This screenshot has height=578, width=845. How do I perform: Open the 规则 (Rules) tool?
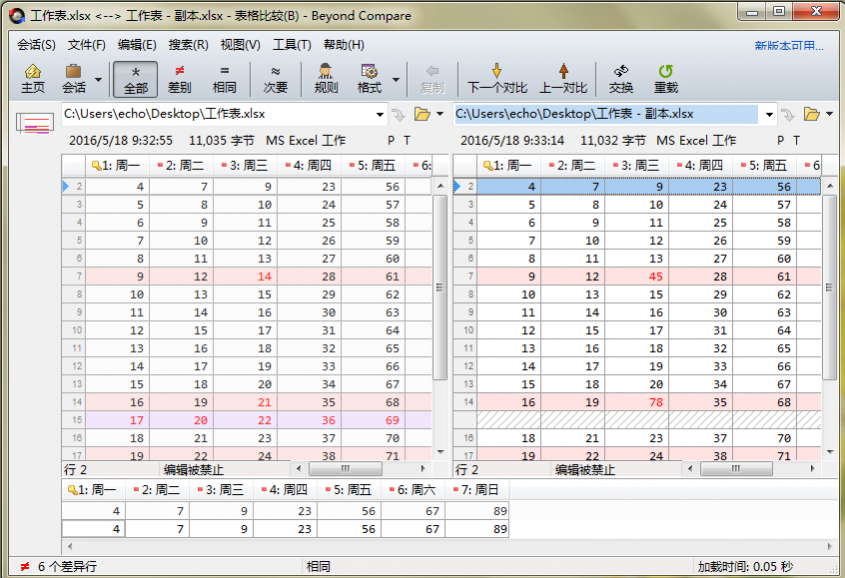pyautogui.click(x=326, y=79)
